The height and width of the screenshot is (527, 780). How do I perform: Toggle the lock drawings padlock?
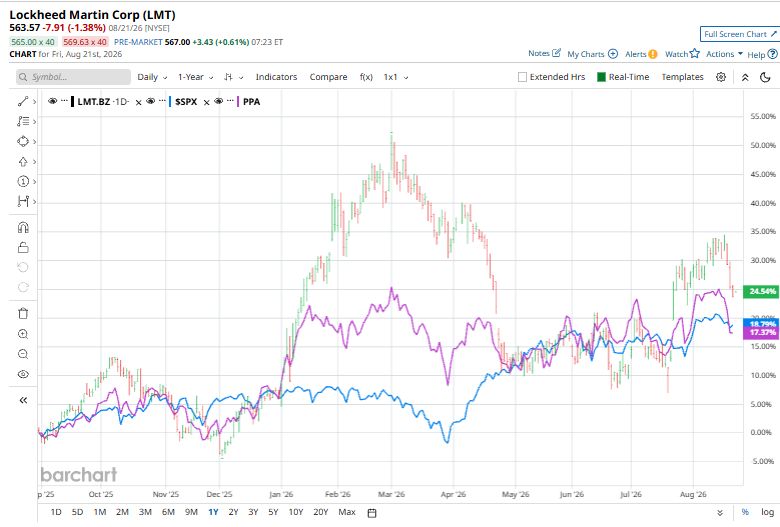23,247
